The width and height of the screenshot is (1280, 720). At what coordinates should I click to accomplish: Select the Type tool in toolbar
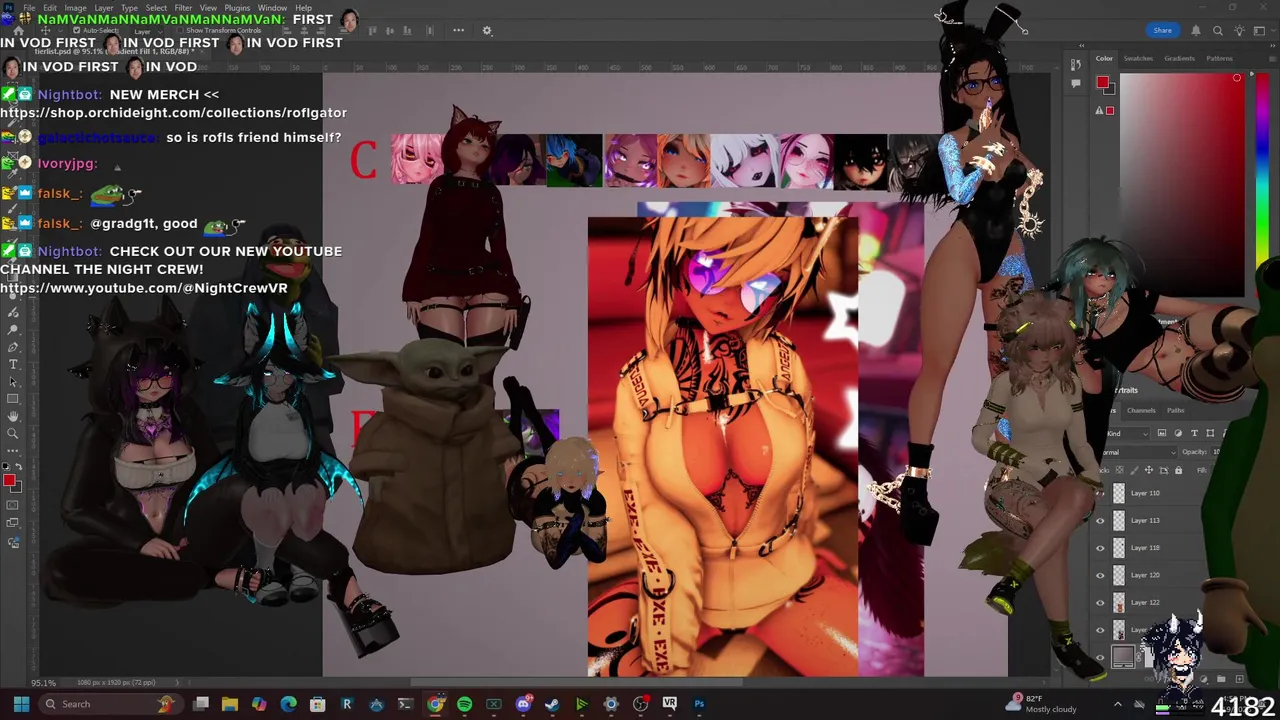point(13,364)
